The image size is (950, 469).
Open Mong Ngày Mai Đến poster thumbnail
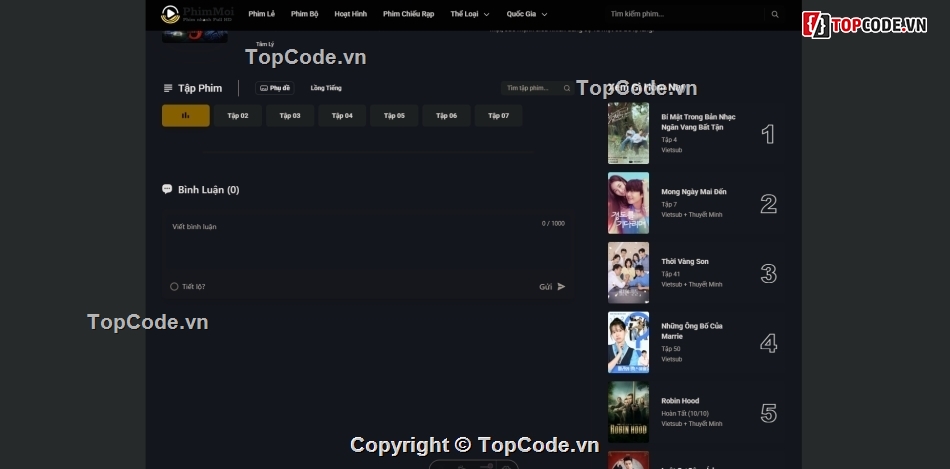tap(628, 203)
